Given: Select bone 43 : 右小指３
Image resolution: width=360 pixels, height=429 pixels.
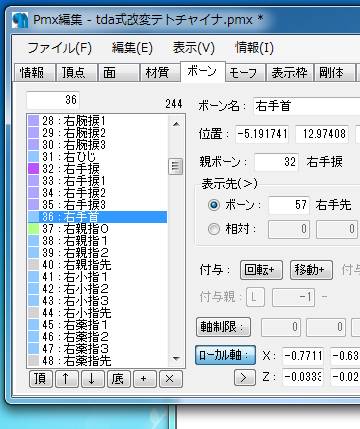Looking at the screenshot, I should click(x=97, y=301).
